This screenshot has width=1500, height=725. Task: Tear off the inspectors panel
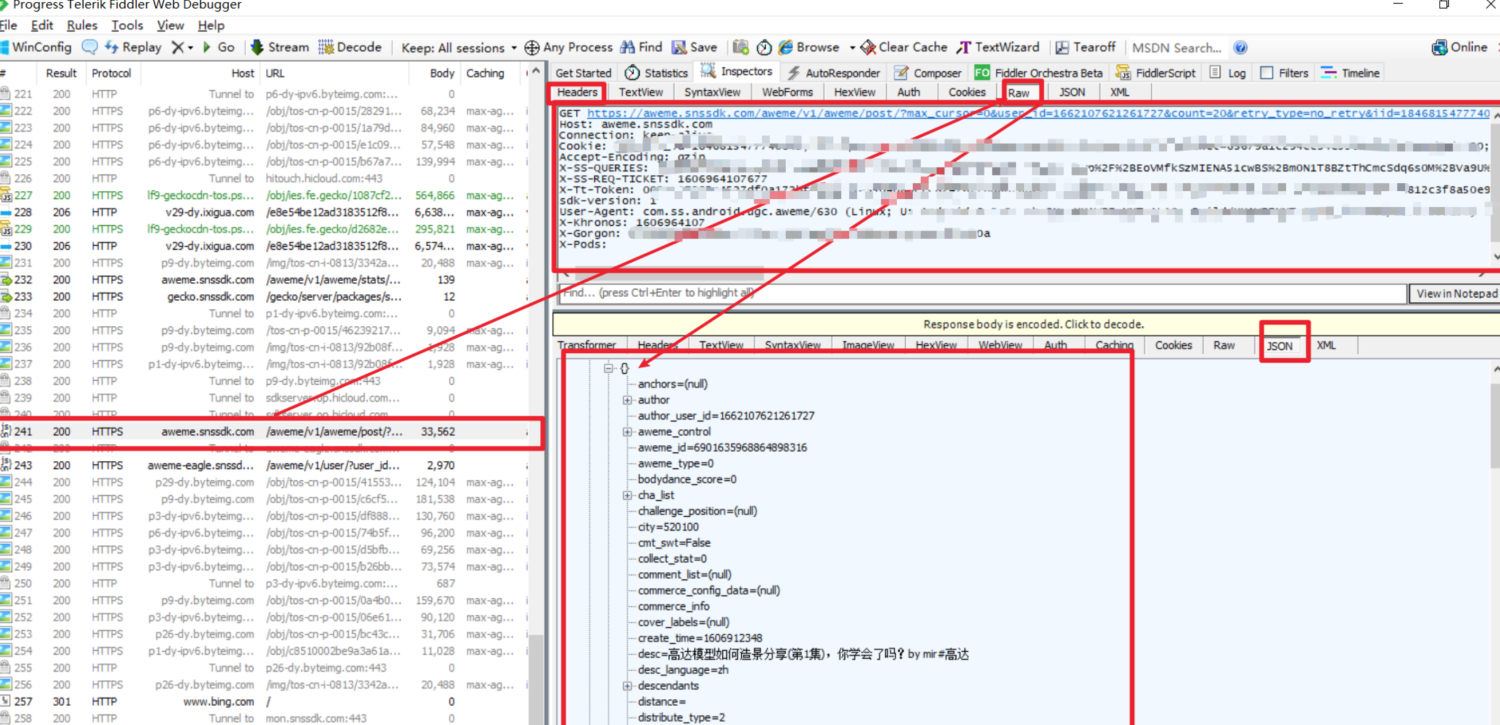1084,47
